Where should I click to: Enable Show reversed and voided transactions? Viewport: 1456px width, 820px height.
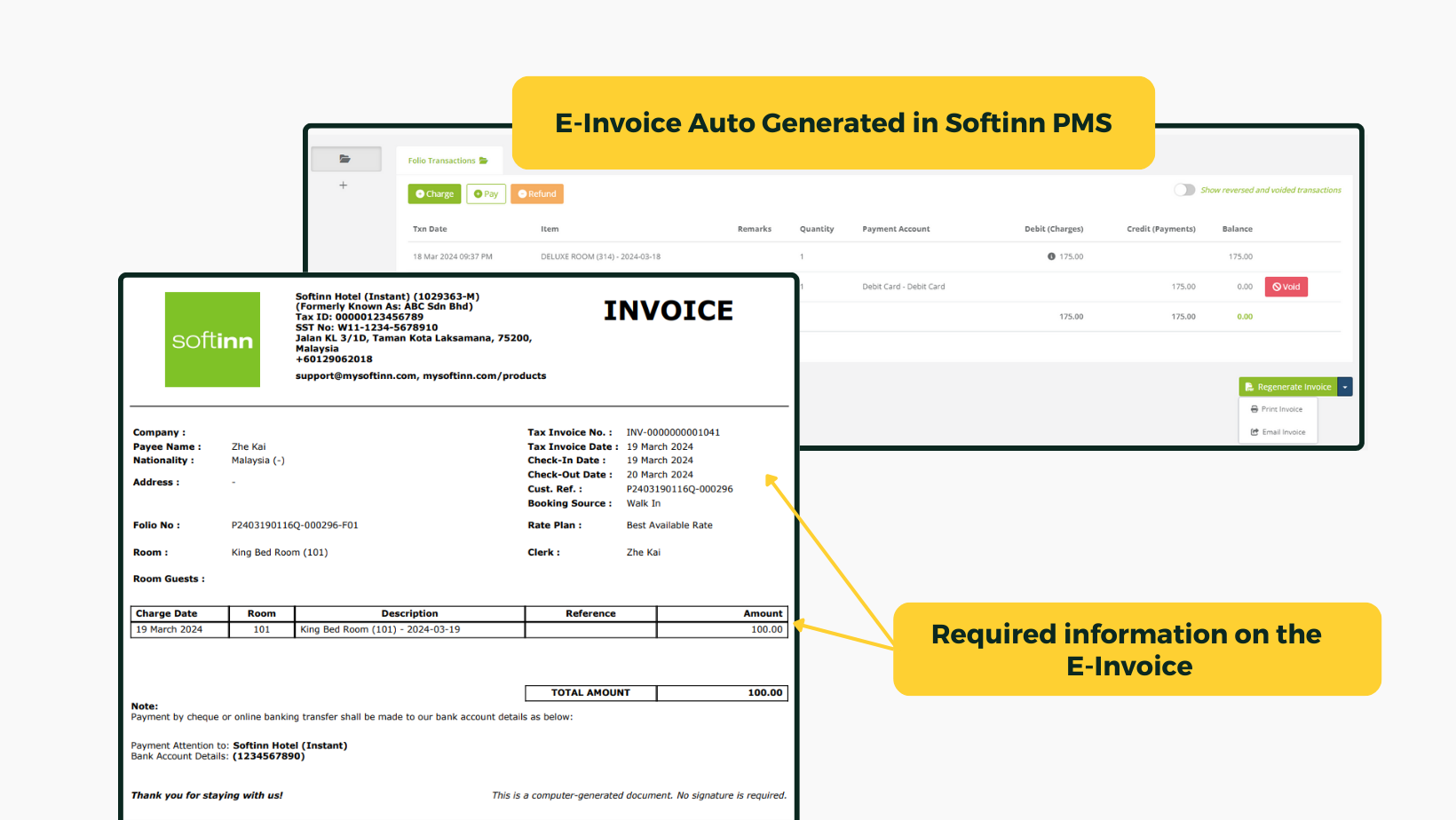[x=1184, y=190]
